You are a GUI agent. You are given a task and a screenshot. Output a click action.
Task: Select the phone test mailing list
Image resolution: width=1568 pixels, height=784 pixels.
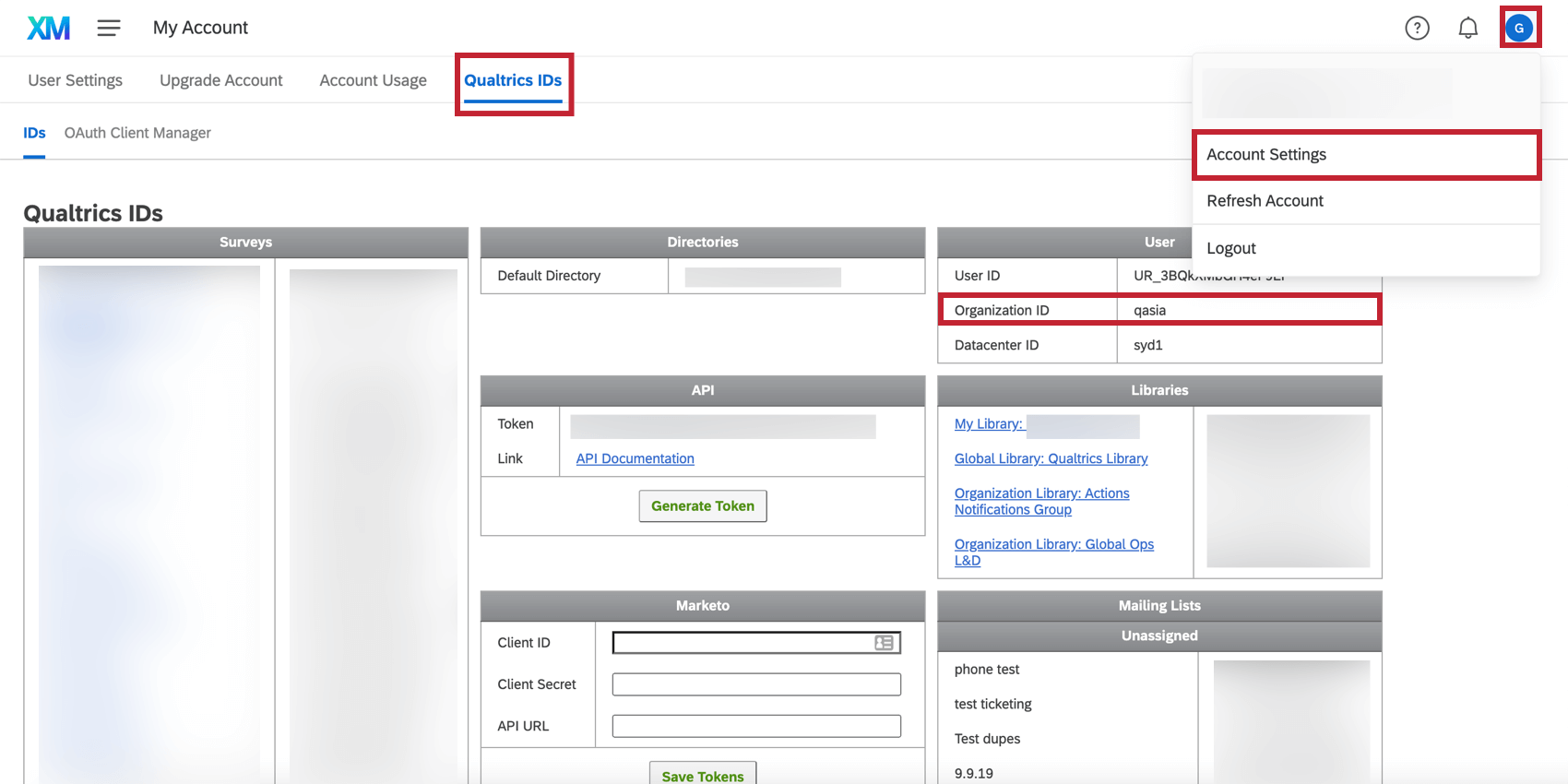(x=987, y=670)
